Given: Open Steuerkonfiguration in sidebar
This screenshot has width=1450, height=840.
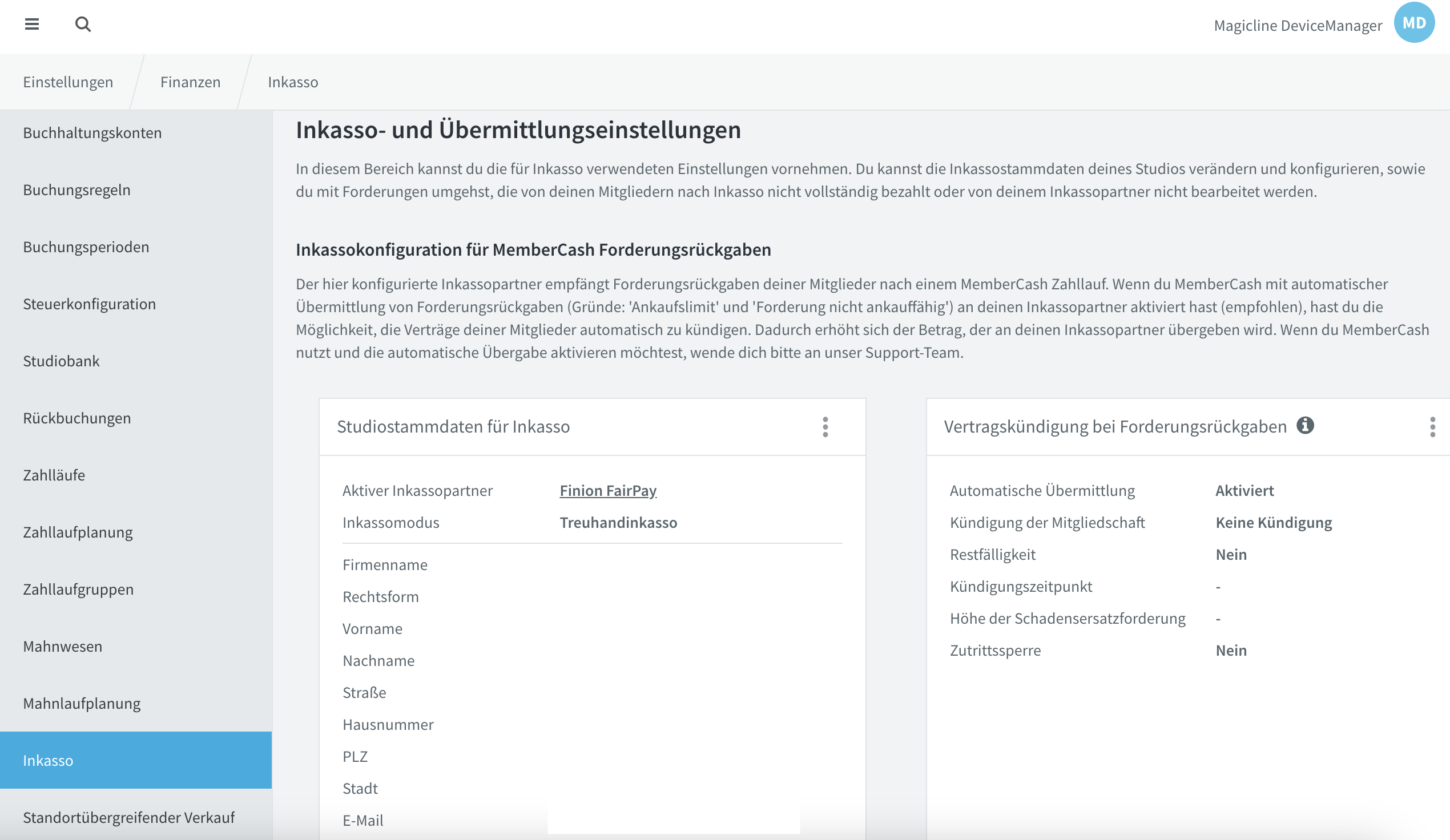Looking at the screenshot, I should click(136, 304).
